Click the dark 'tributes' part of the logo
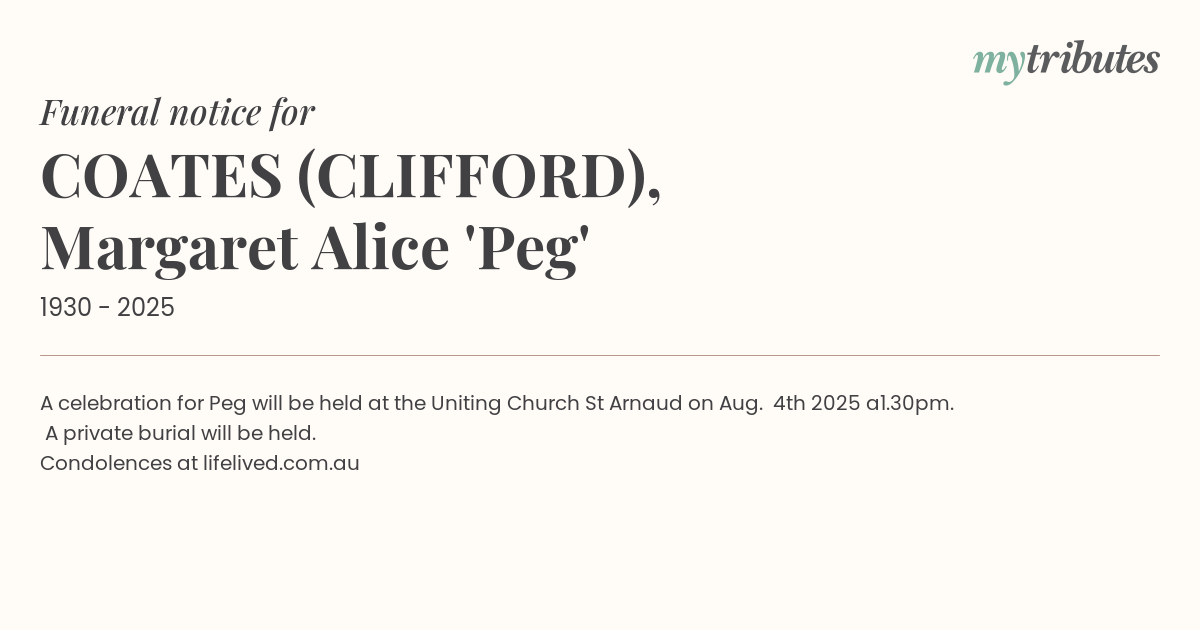 pos(1092,60)
